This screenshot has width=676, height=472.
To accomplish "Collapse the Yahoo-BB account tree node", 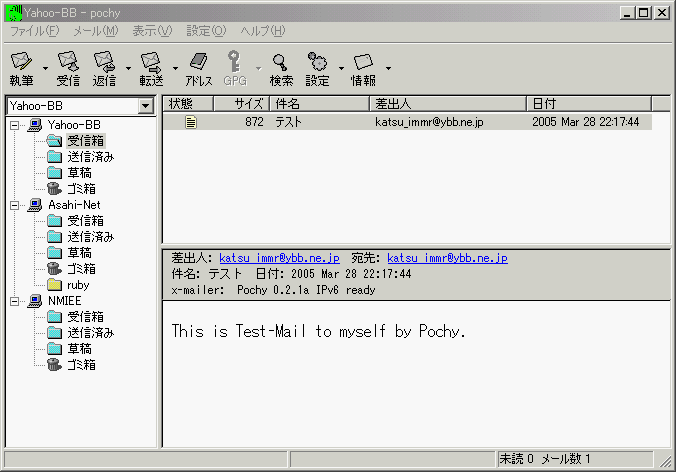I will tap(15, 125).
